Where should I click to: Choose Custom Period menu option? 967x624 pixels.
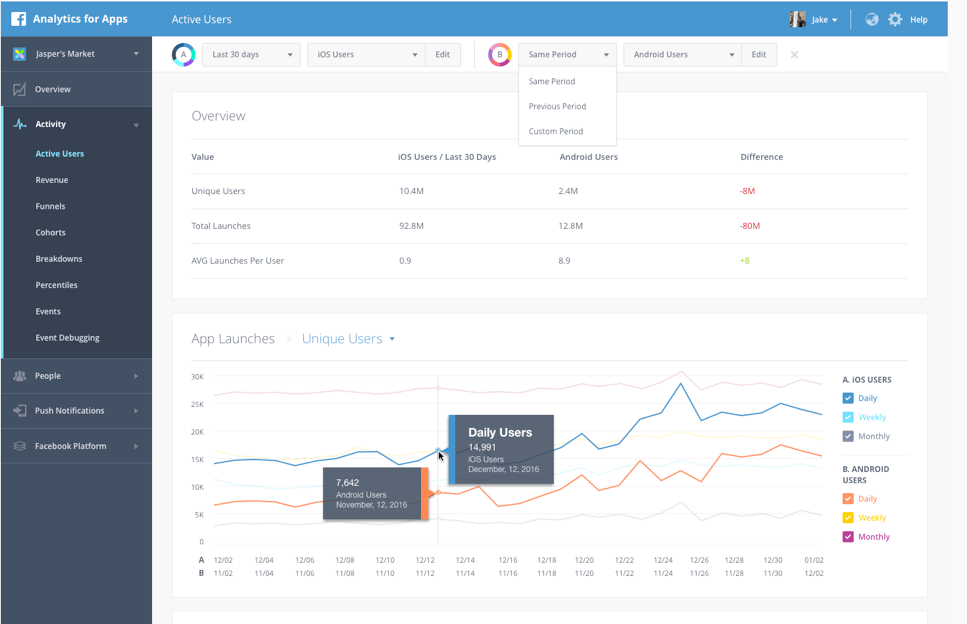(556, 131)
